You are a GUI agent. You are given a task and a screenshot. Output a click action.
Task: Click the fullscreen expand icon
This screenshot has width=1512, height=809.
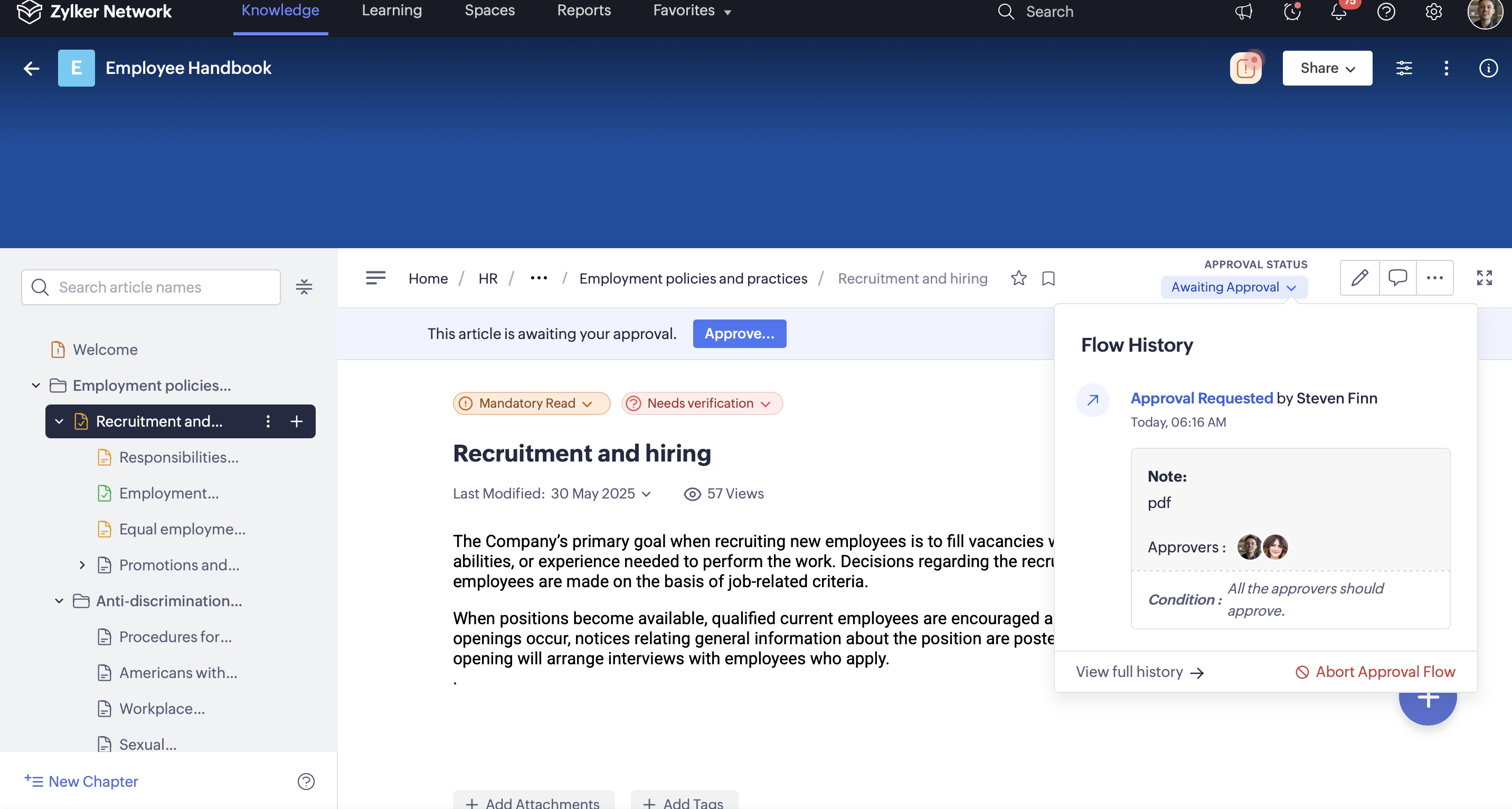[1484, 278]
